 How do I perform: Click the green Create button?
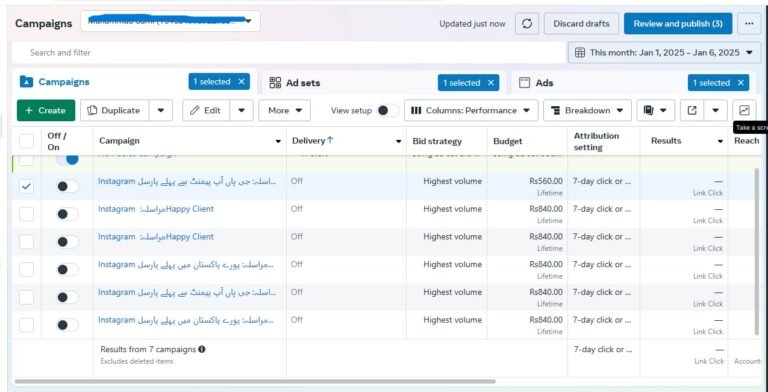click(x=46, y=110)
